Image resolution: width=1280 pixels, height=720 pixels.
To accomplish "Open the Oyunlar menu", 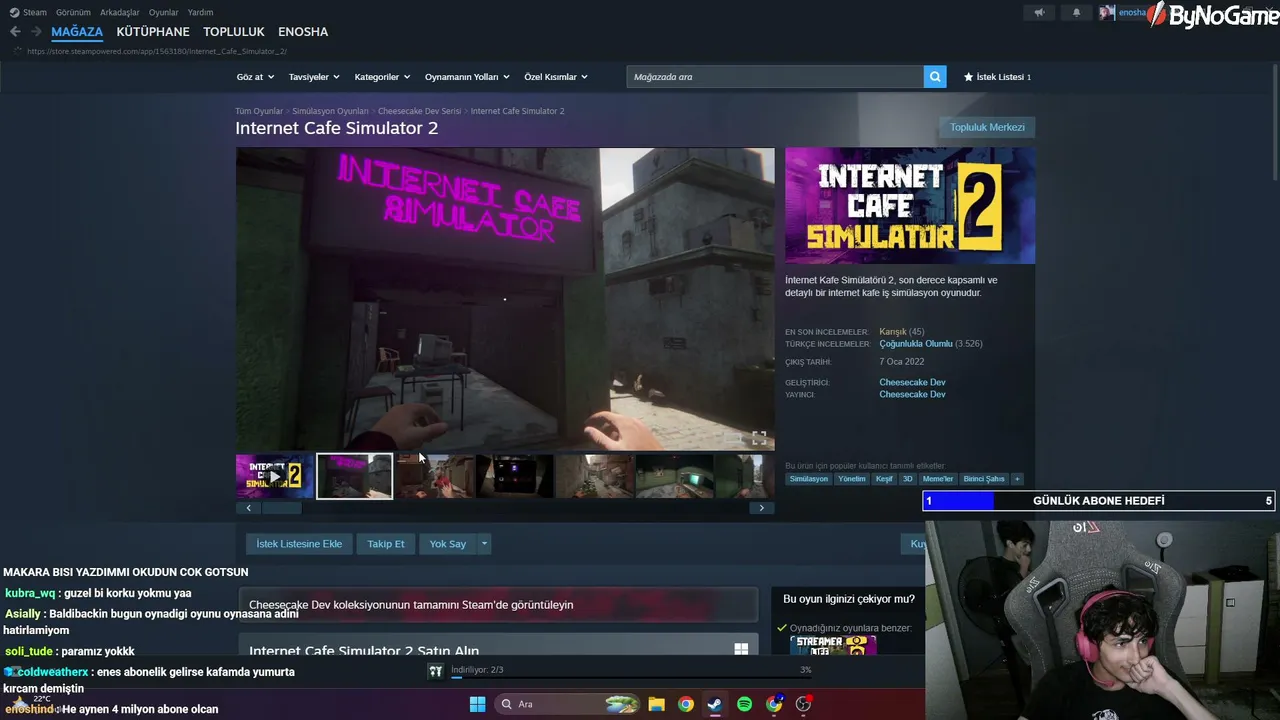I will pyautogui.click(x=164, y=13).
